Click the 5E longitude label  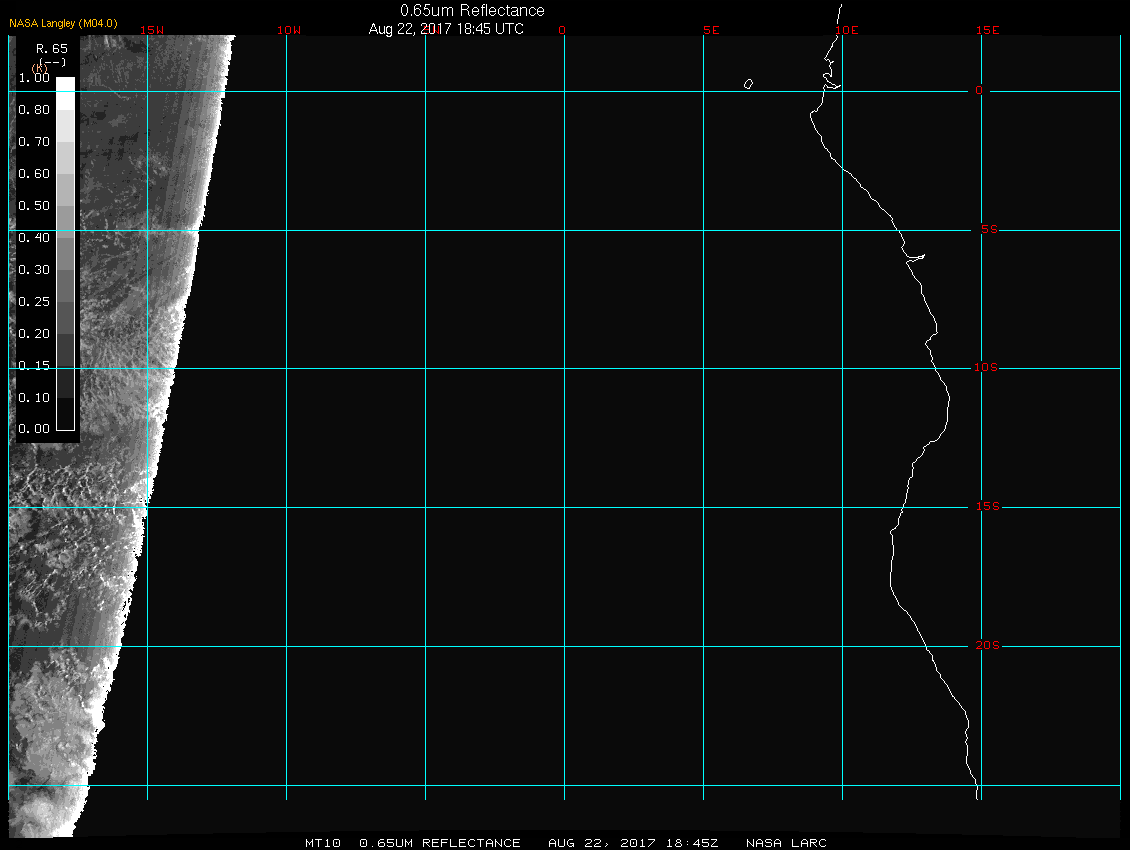pyautogui.click(x=711, y=30)
